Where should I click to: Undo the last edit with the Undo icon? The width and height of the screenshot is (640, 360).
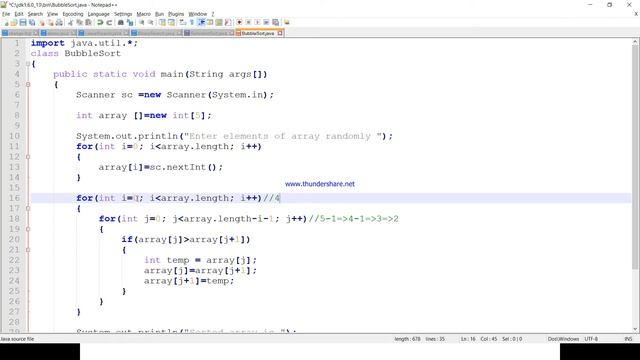click(x=100, y=22)
